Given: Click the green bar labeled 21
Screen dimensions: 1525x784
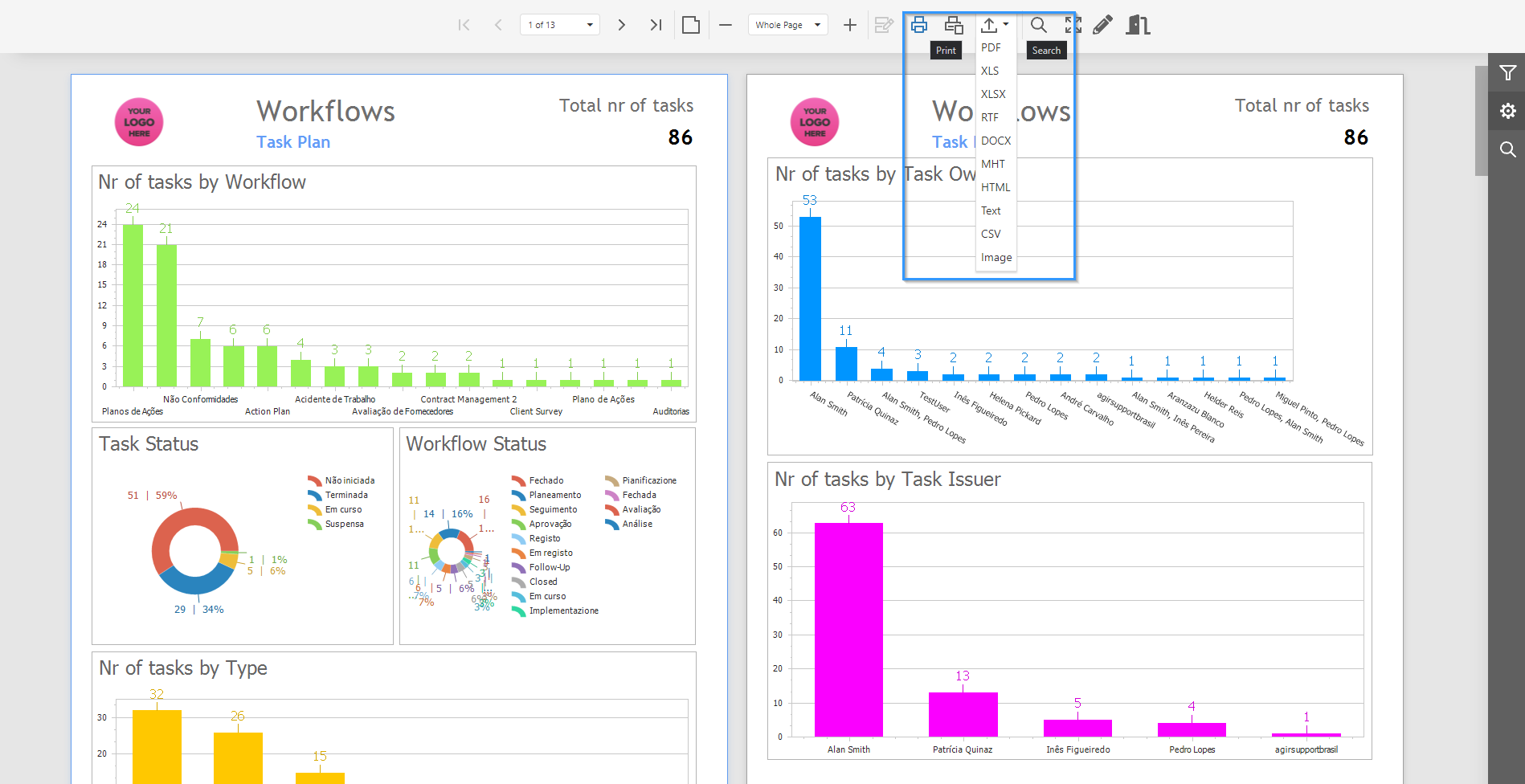Looking at the screenshot, I should [x=166, y=316].
